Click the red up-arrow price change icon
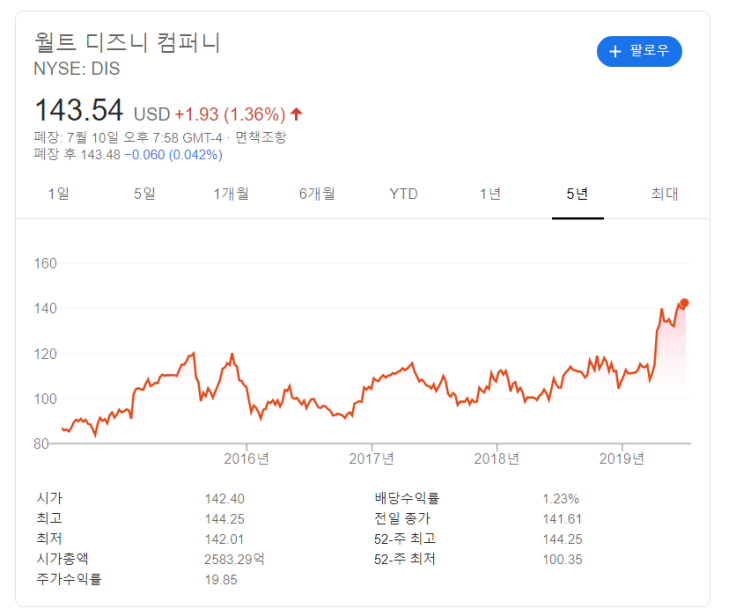This screenshot has height=616, width=743. click(296, 114)
